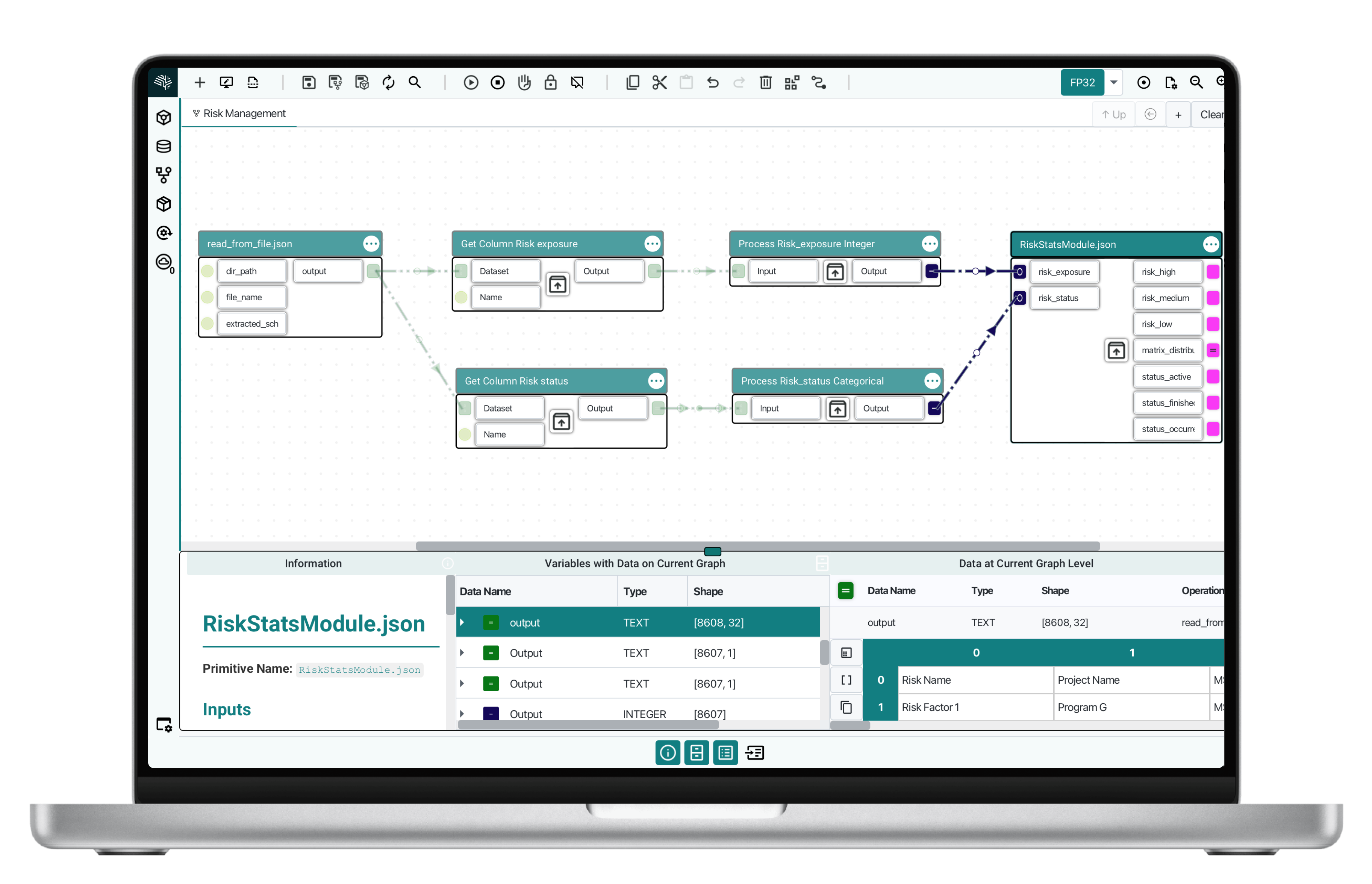This screenshot has width=1372, height=884.
Task: Select the graph hierarchy icon in the sidebar
Action: [164, 175]
